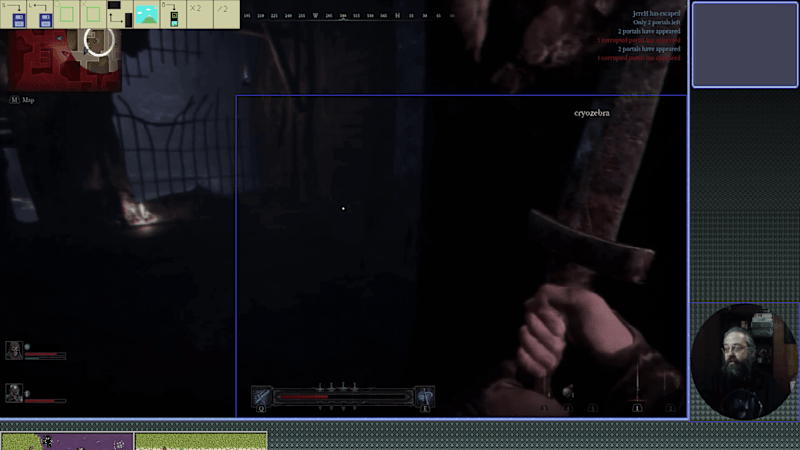The image size is (800, 450).
Task: Select the green square with circle marker
Action: (66, 14)
